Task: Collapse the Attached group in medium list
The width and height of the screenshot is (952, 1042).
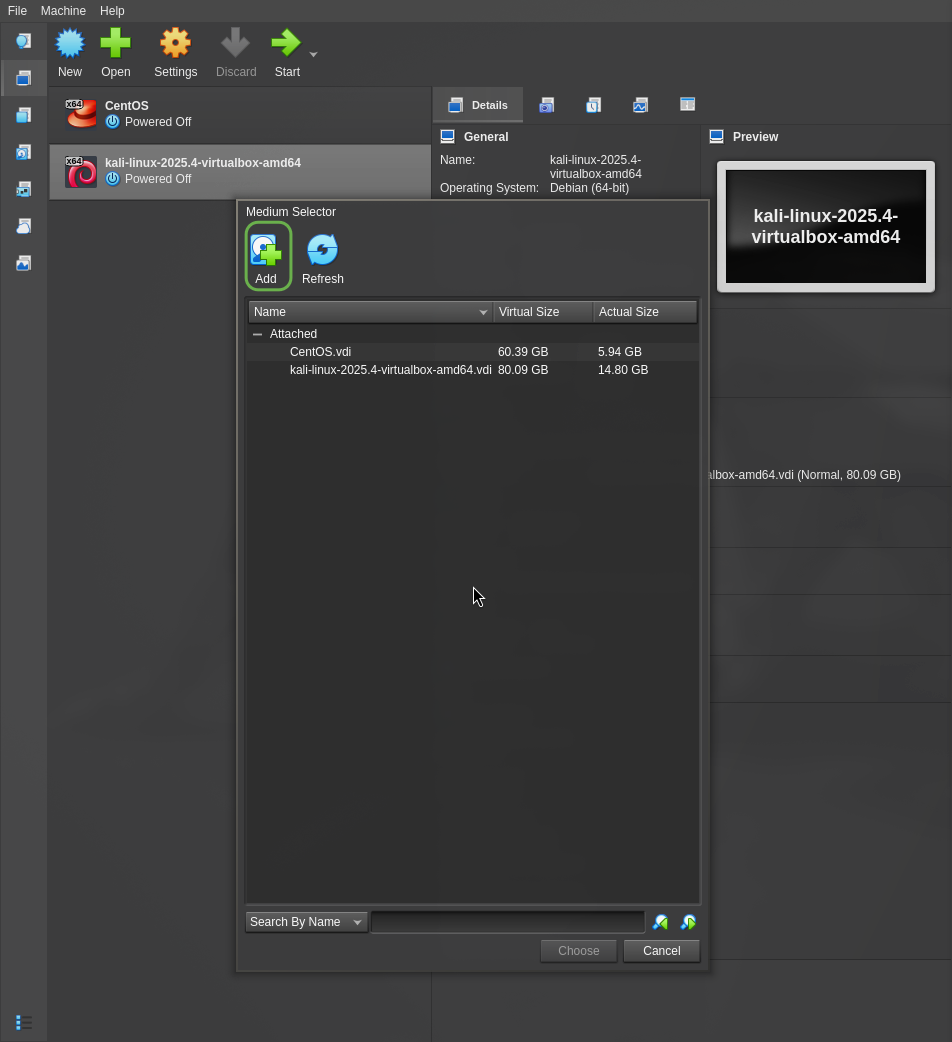Action: point(258,334)
